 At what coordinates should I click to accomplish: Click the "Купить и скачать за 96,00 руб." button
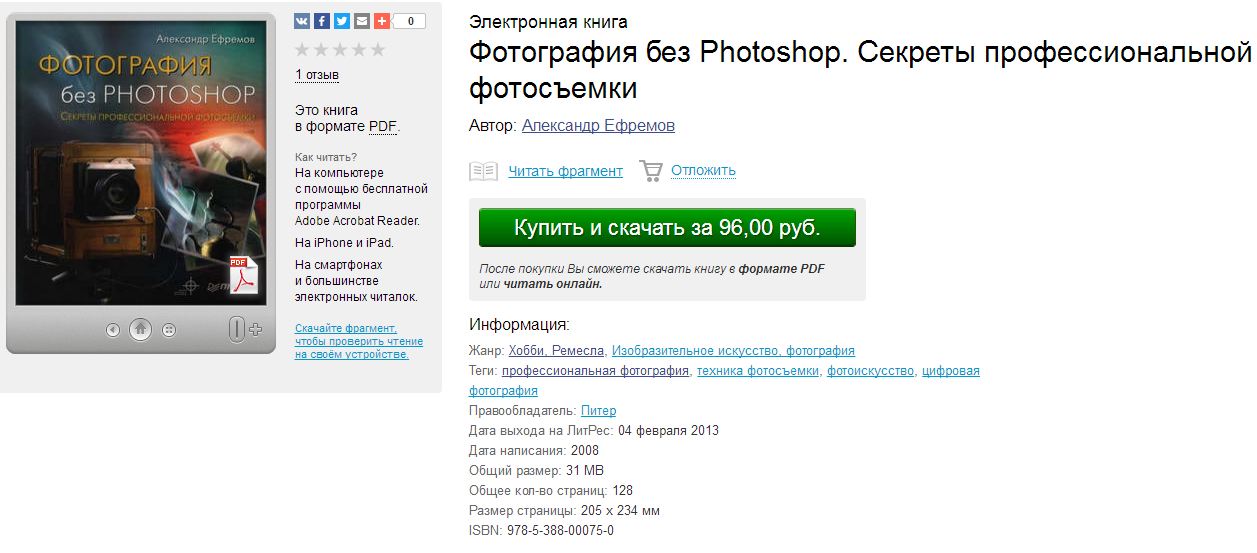pyautogui.click(x=667, y=227)
